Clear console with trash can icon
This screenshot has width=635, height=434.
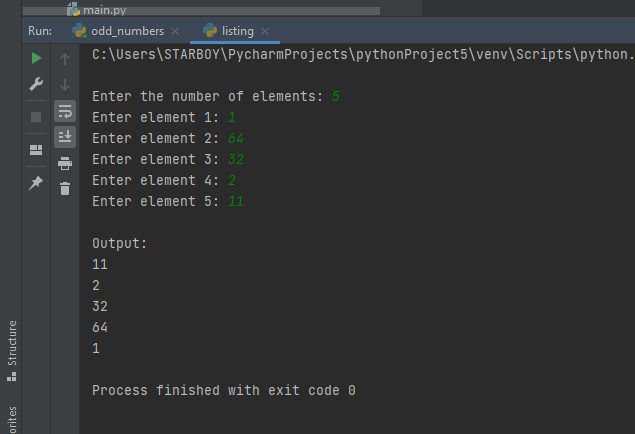(65, 188)
